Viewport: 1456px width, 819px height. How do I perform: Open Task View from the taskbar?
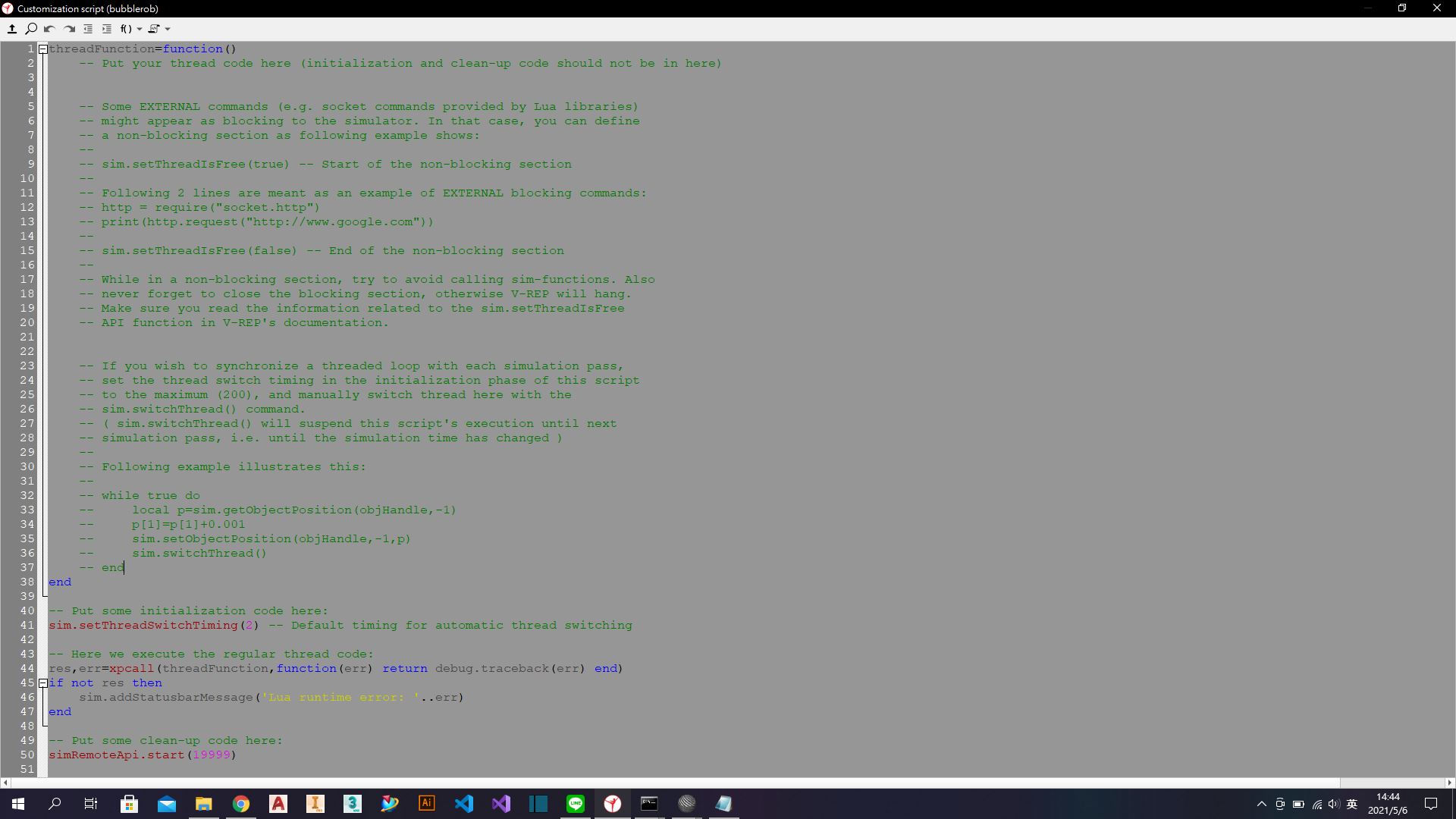point(91,804)
